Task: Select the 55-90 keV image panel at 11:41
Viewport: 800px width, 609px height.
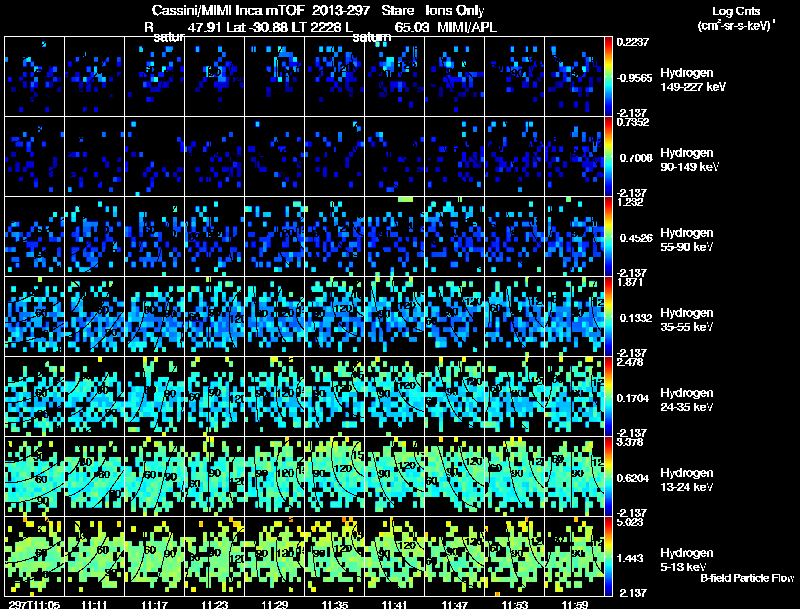Action: [x=394, y=236]
